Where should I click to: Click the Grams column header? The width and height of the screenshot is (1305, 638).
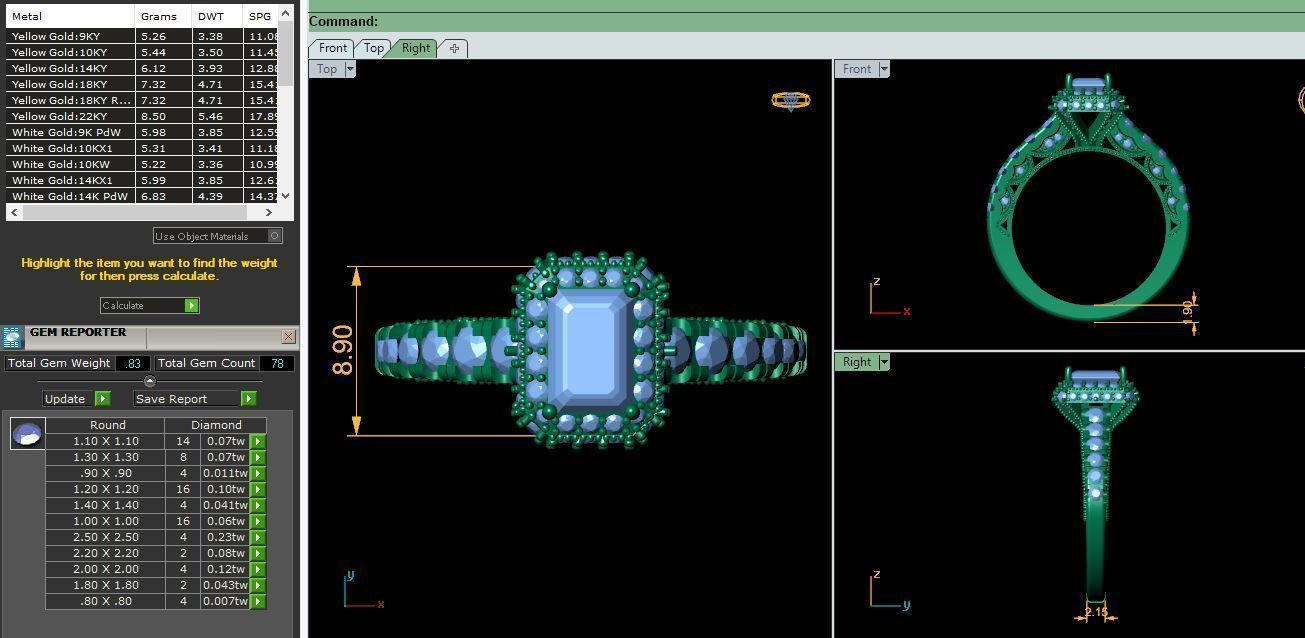[x=163, y=16]
